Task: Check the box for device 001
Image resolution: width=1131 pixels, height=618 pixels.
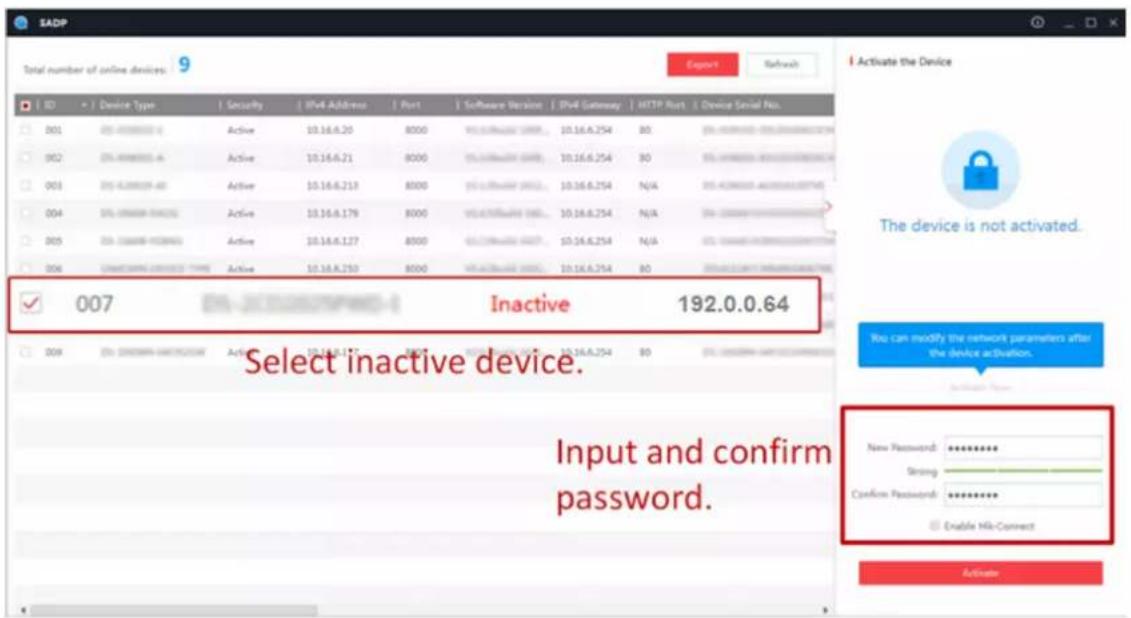Action: pos(25,130)
